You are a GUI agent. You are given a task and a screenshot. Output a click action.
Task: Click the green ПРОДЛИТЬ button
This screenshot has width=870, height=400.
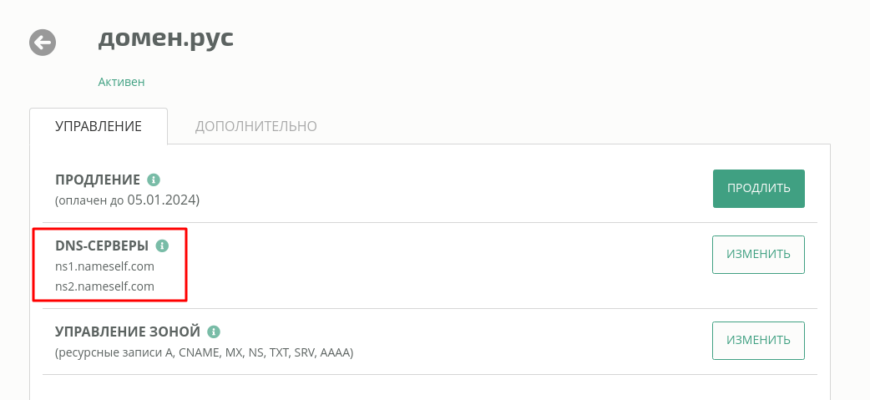[758, 189]
